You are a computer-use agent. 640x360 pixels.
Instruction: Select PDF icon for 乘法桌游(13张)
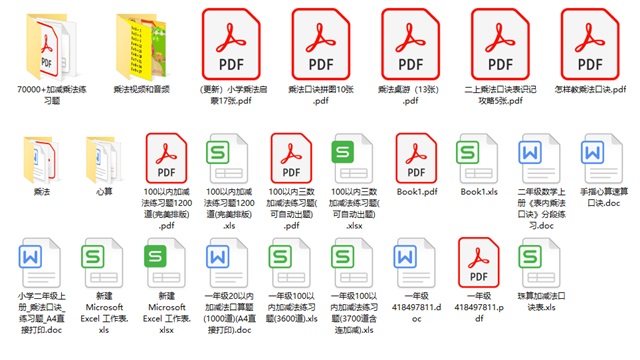coord(410,44)
